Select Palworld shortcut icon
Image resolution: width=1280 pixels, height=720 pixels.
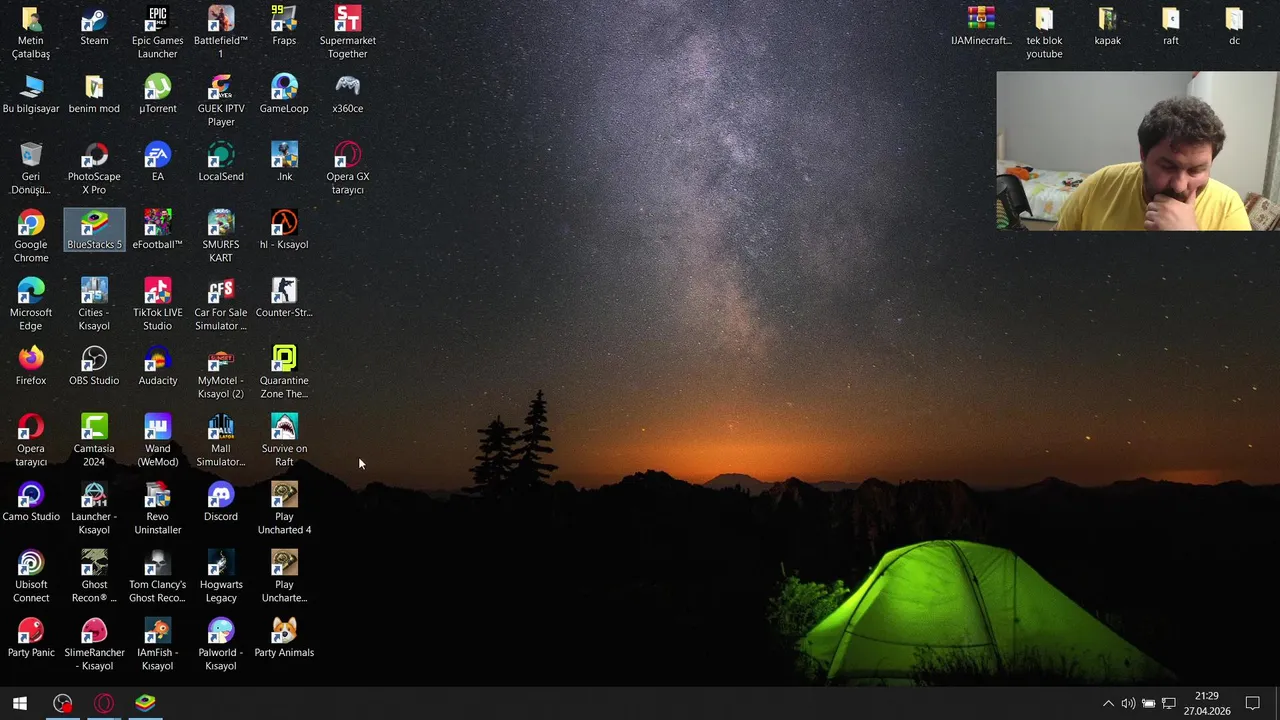pos(221,644)
